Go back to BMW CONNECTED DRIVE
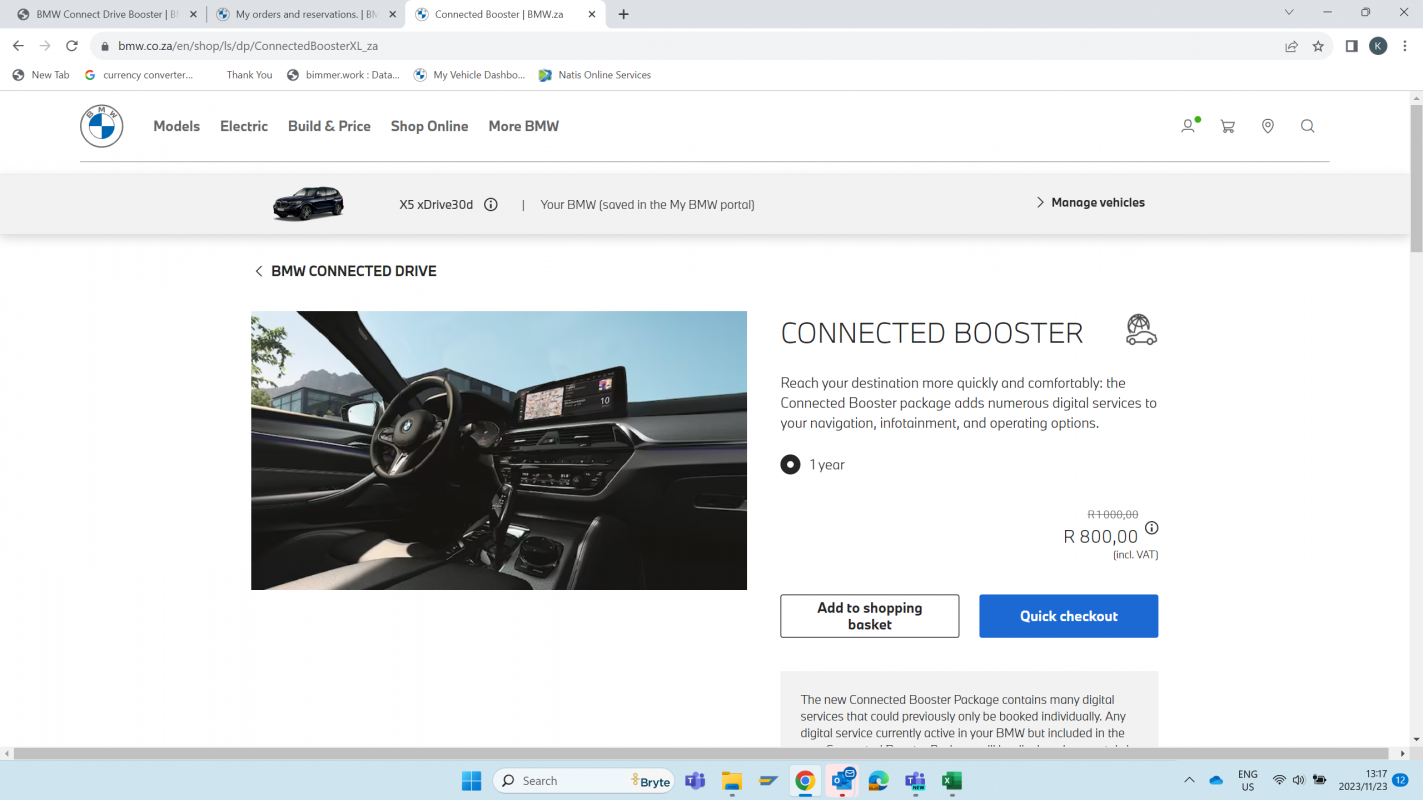The width and height of the screenshot is (1423, 800). [345, 271]
